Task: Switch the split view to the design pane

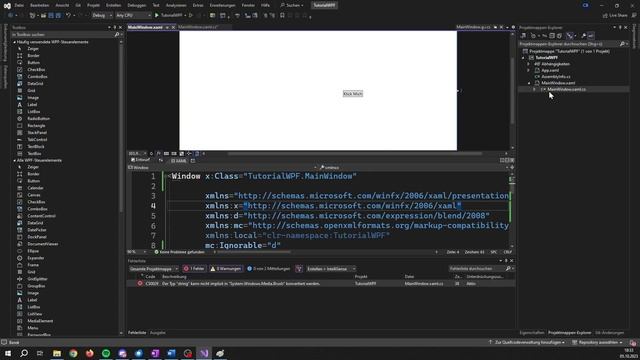Action: point(140,160)
